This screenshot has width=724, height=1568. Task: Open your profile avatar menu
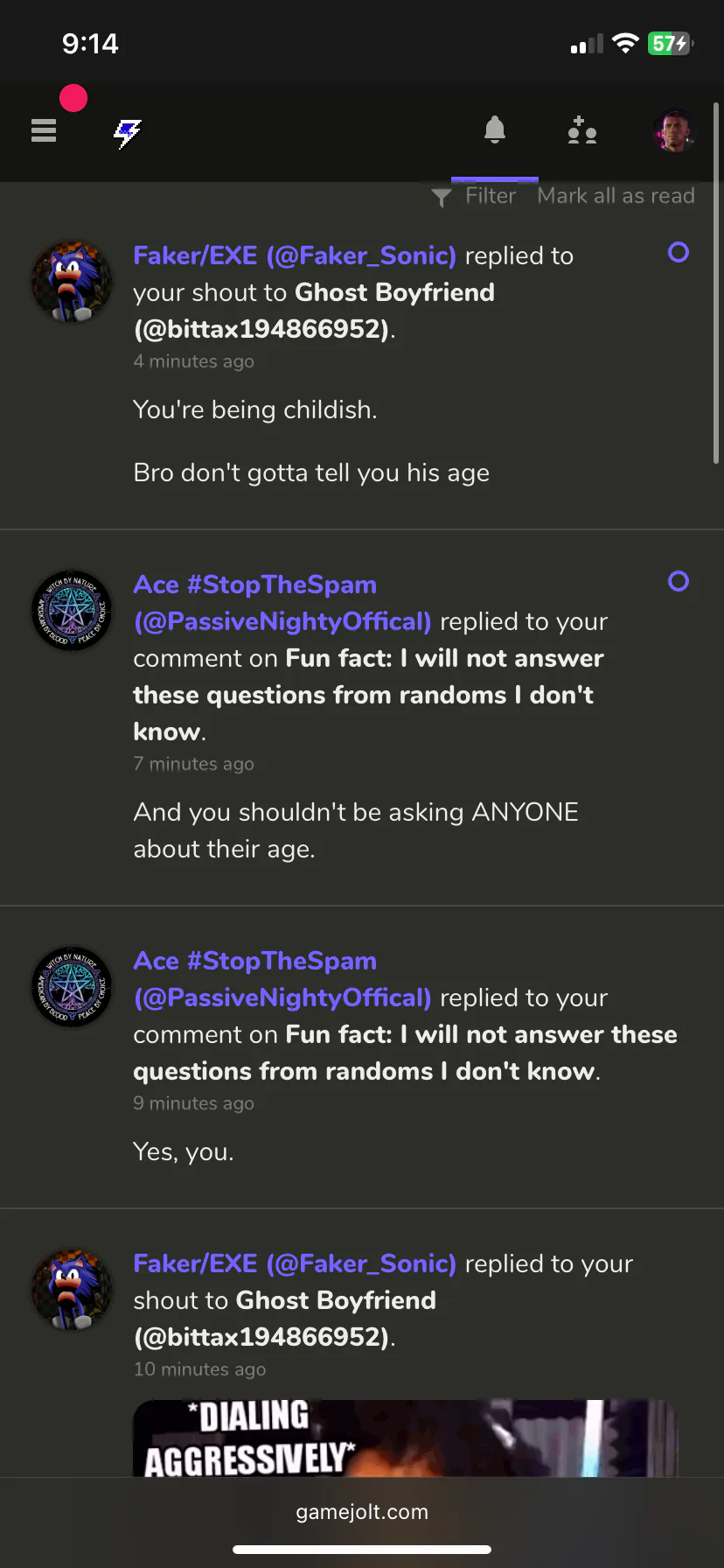click(673, 130)
